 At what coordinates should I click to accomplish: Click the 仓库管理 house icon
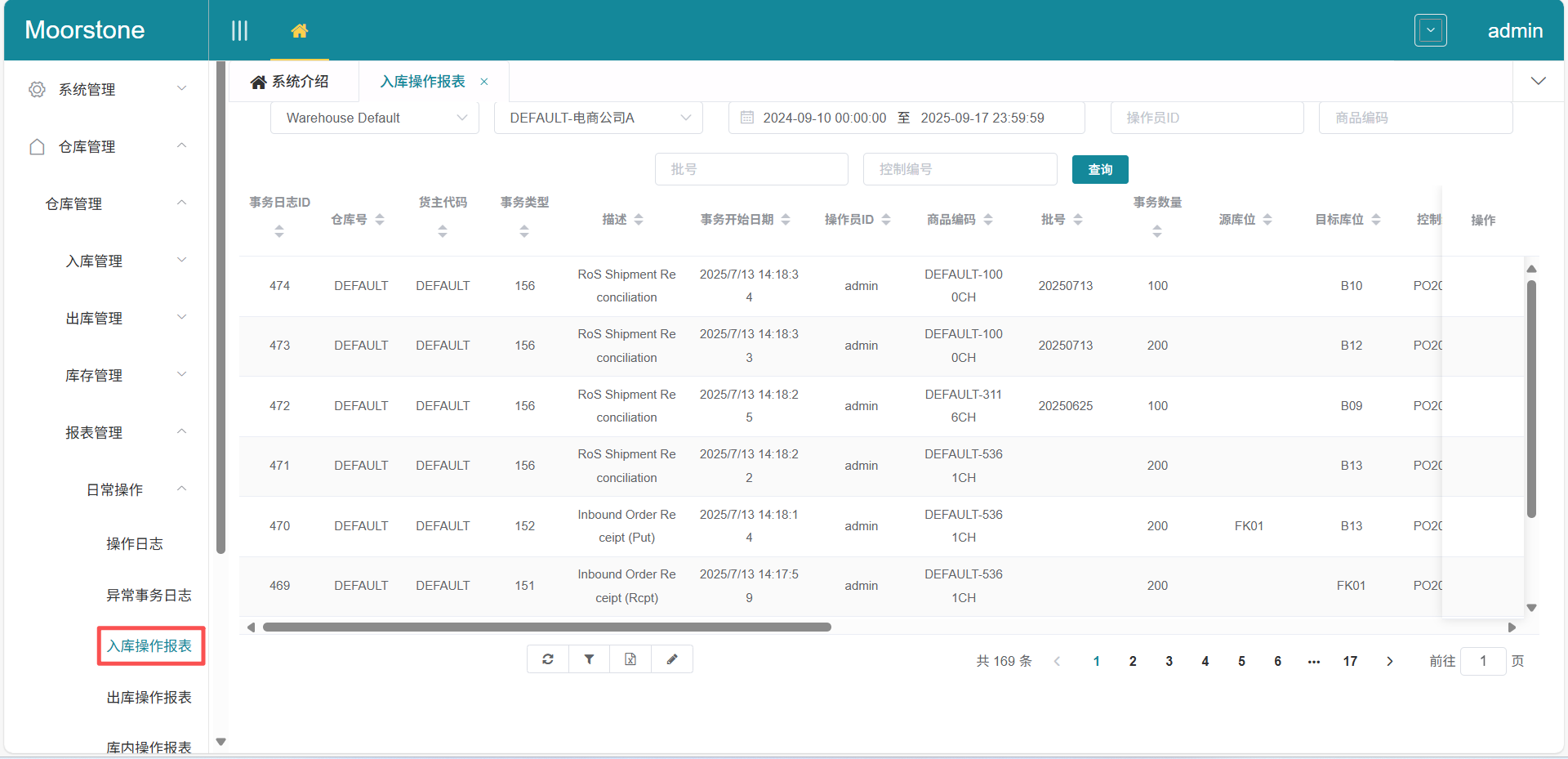[37, 147]
